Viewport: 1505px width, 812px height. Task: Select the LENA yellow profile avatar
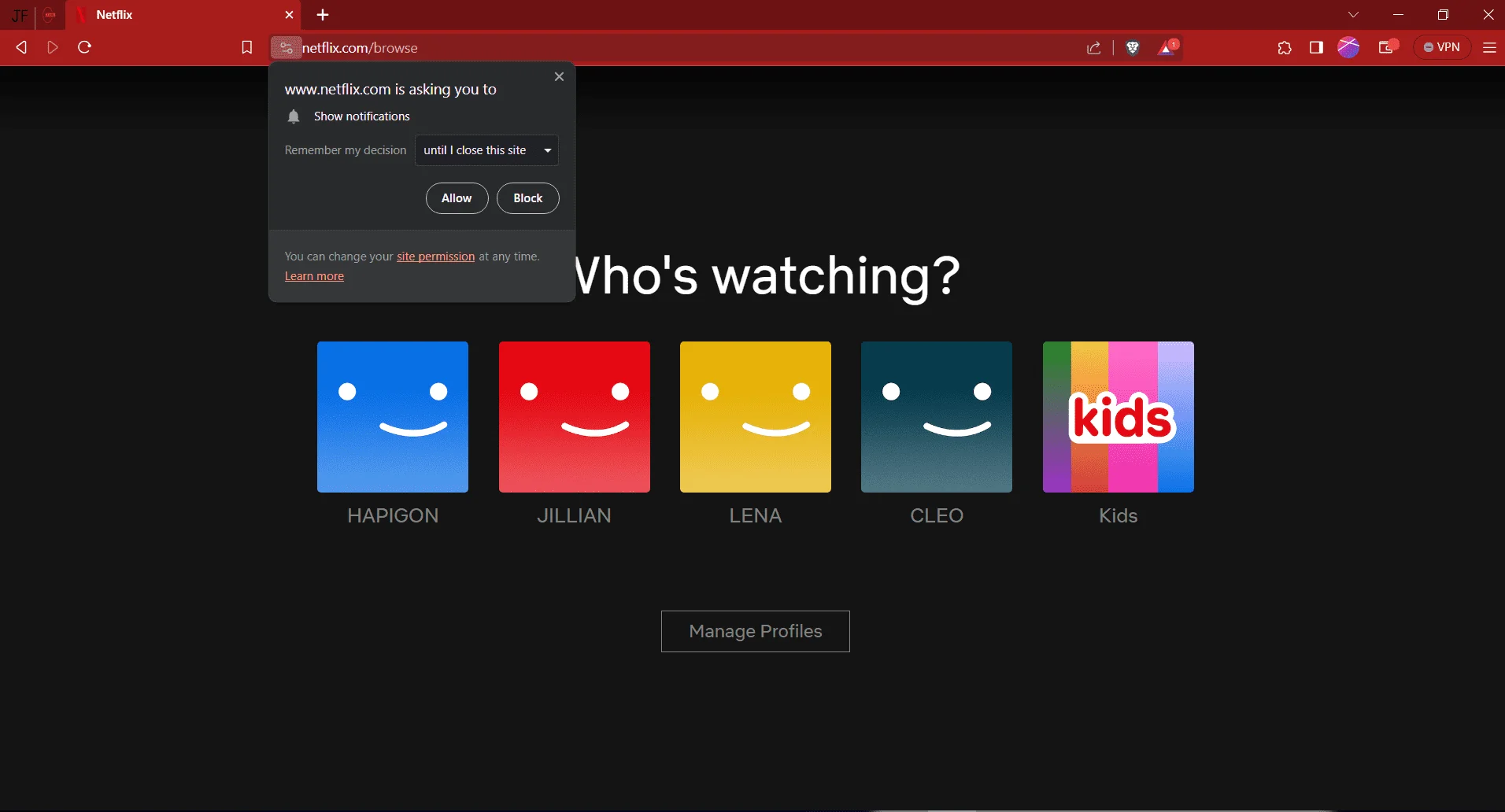pos(756,417)
